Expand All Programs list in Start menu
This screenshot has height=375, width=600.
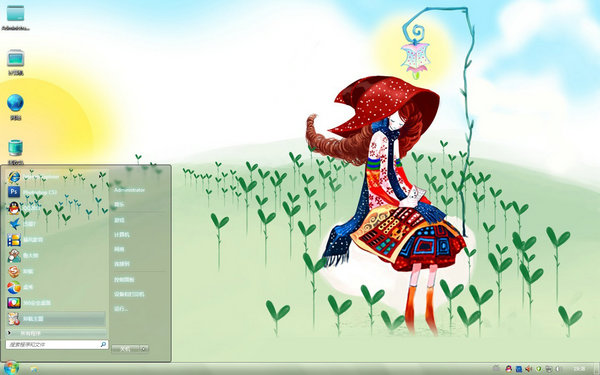coord(56,333)
